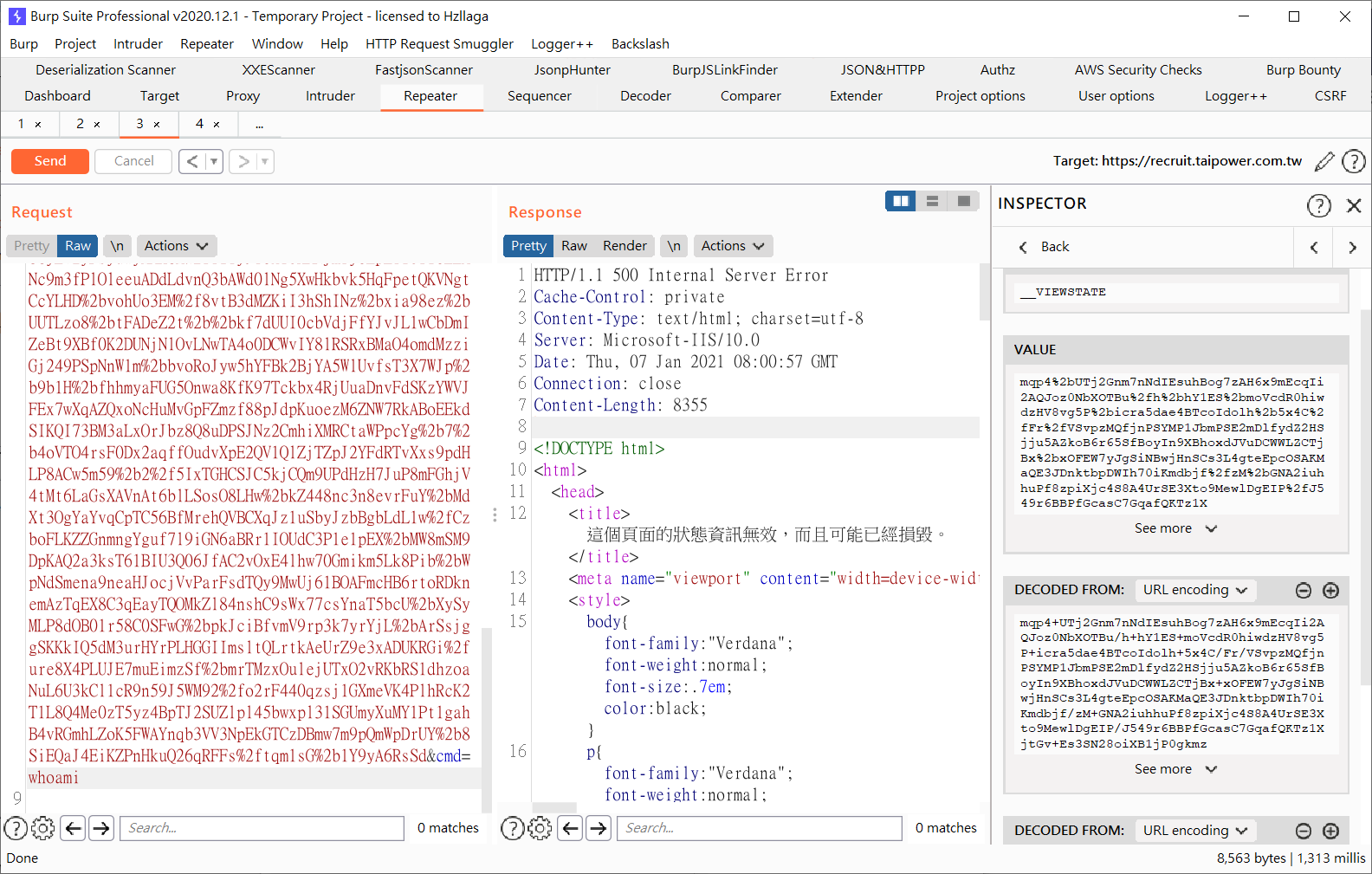The width and height of the screenshot is (1372, 874).
Task: Open the Window menu
Action: (x=277, y=44)
